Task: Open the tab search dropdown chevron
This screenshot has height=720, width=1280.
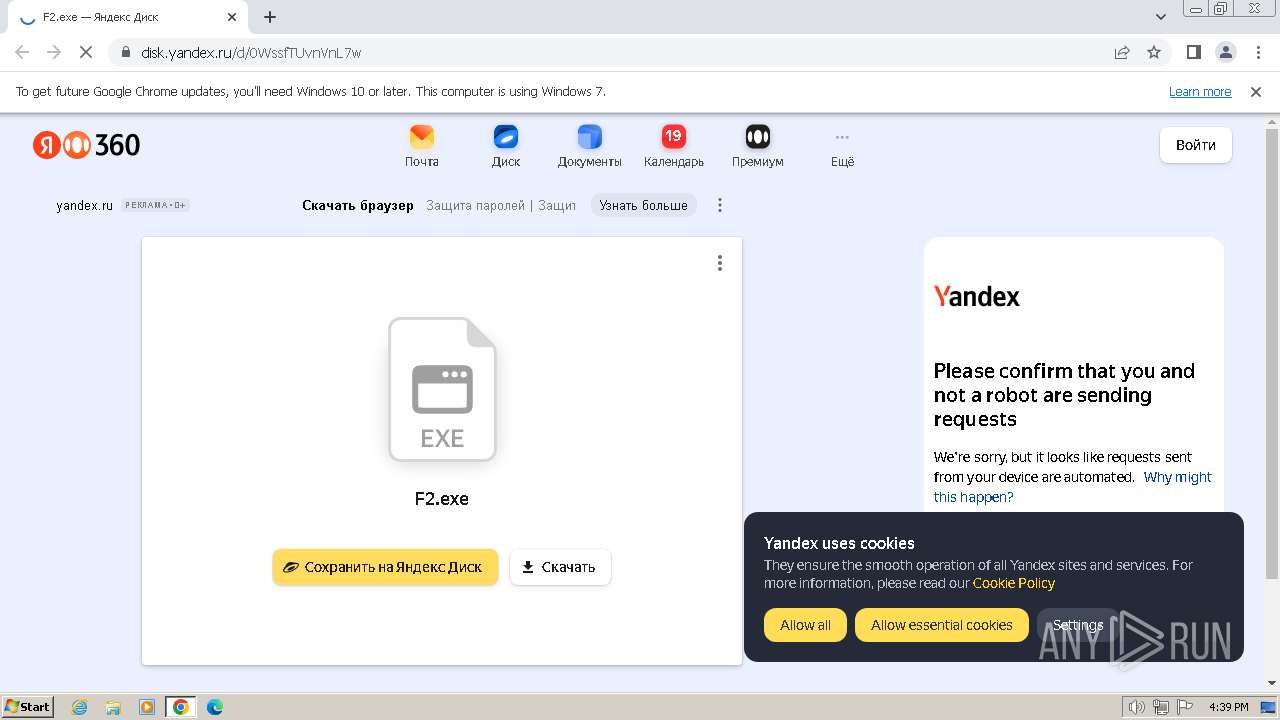Action: click(x=1161, y=17)
